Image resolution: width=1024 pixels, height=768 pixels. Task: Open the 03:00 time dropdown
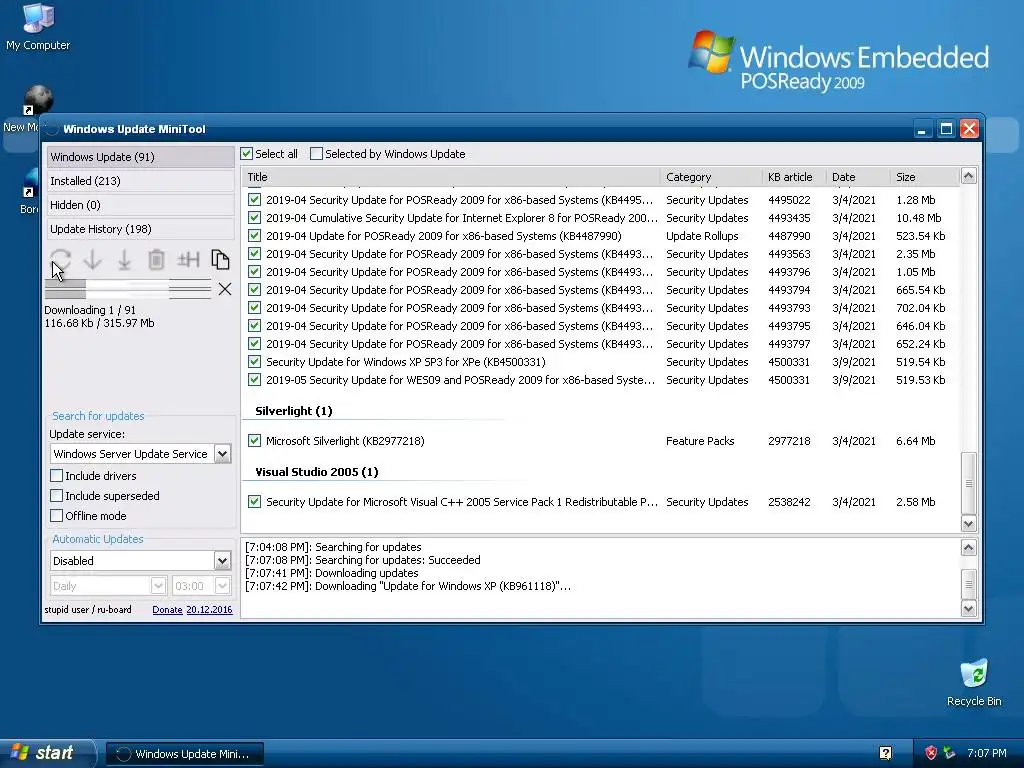222,586
